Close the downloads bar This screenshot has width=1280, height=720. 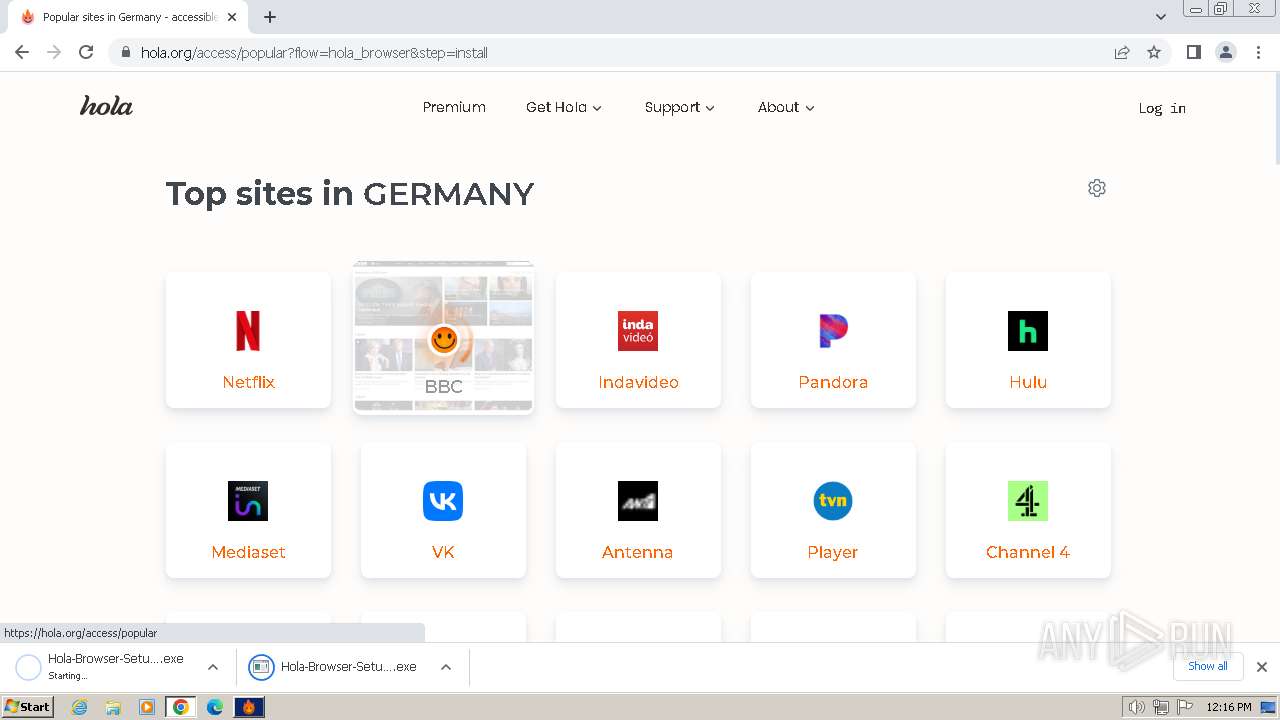point(1262,667)
